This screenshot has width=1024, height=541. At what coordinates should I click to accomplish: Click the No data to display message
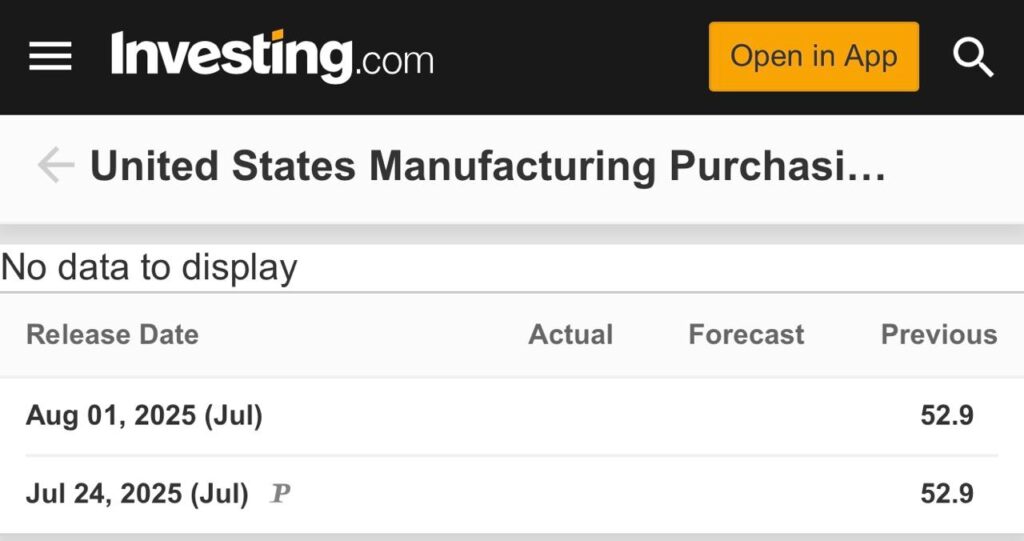(x=149, y=267)
